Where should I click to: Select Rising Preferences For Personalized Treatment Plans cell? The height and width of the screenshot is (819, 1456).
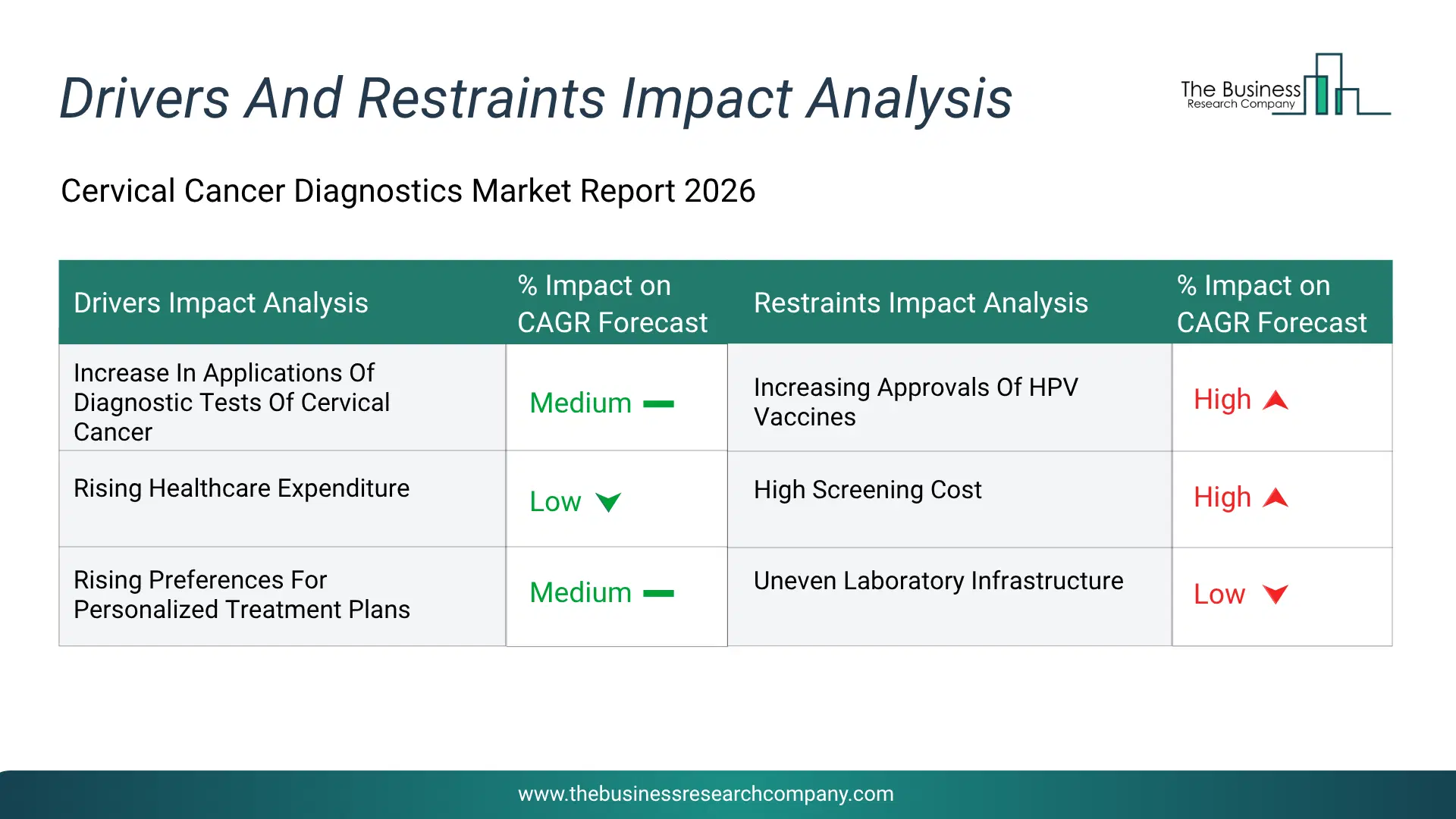[x=282, y=596]
